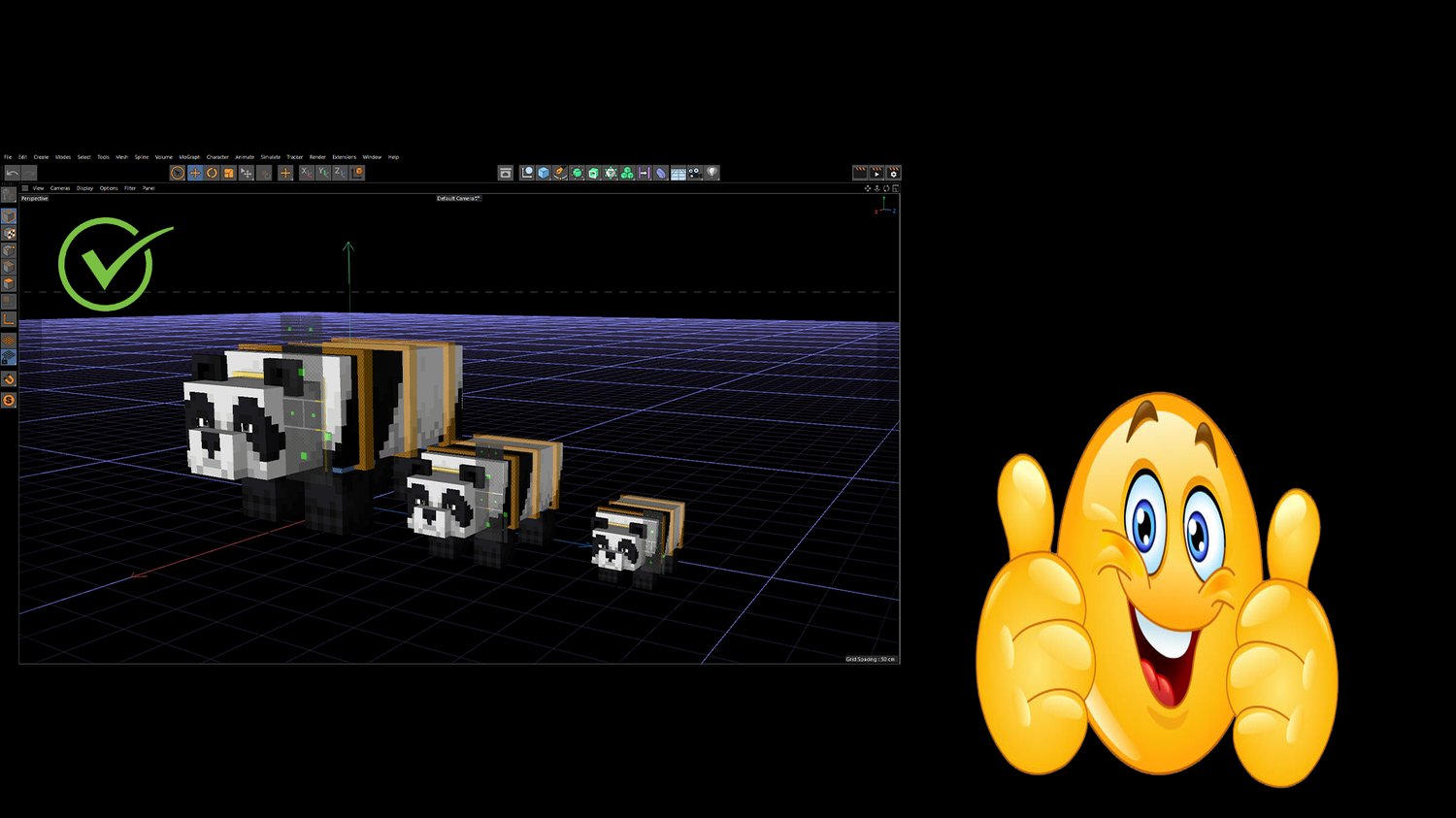Add a Floor environment object
This screenshot has width=1456, height=818.
(x=678, y=173)
